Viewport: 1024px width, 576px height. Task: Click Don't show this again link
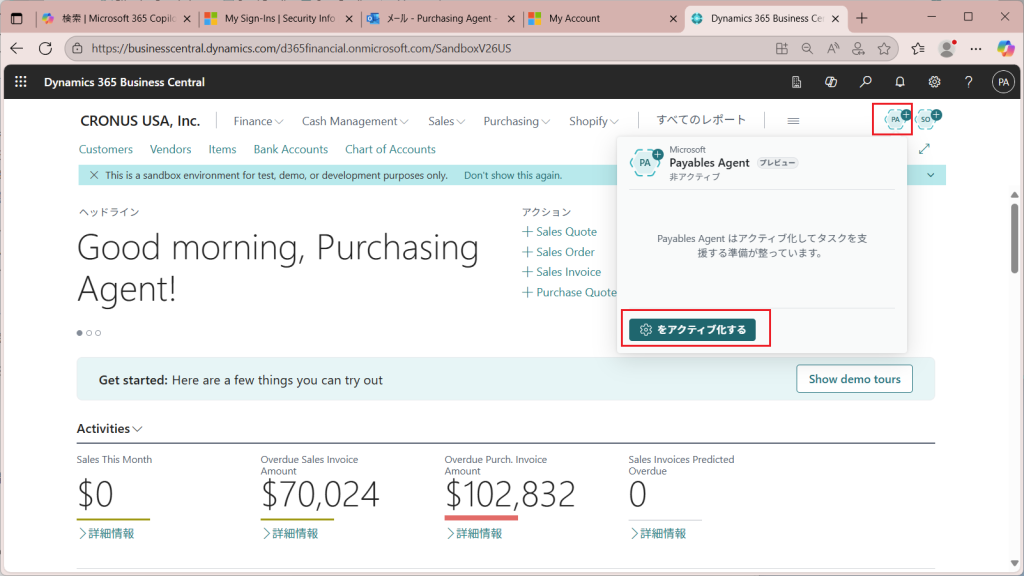513,175
